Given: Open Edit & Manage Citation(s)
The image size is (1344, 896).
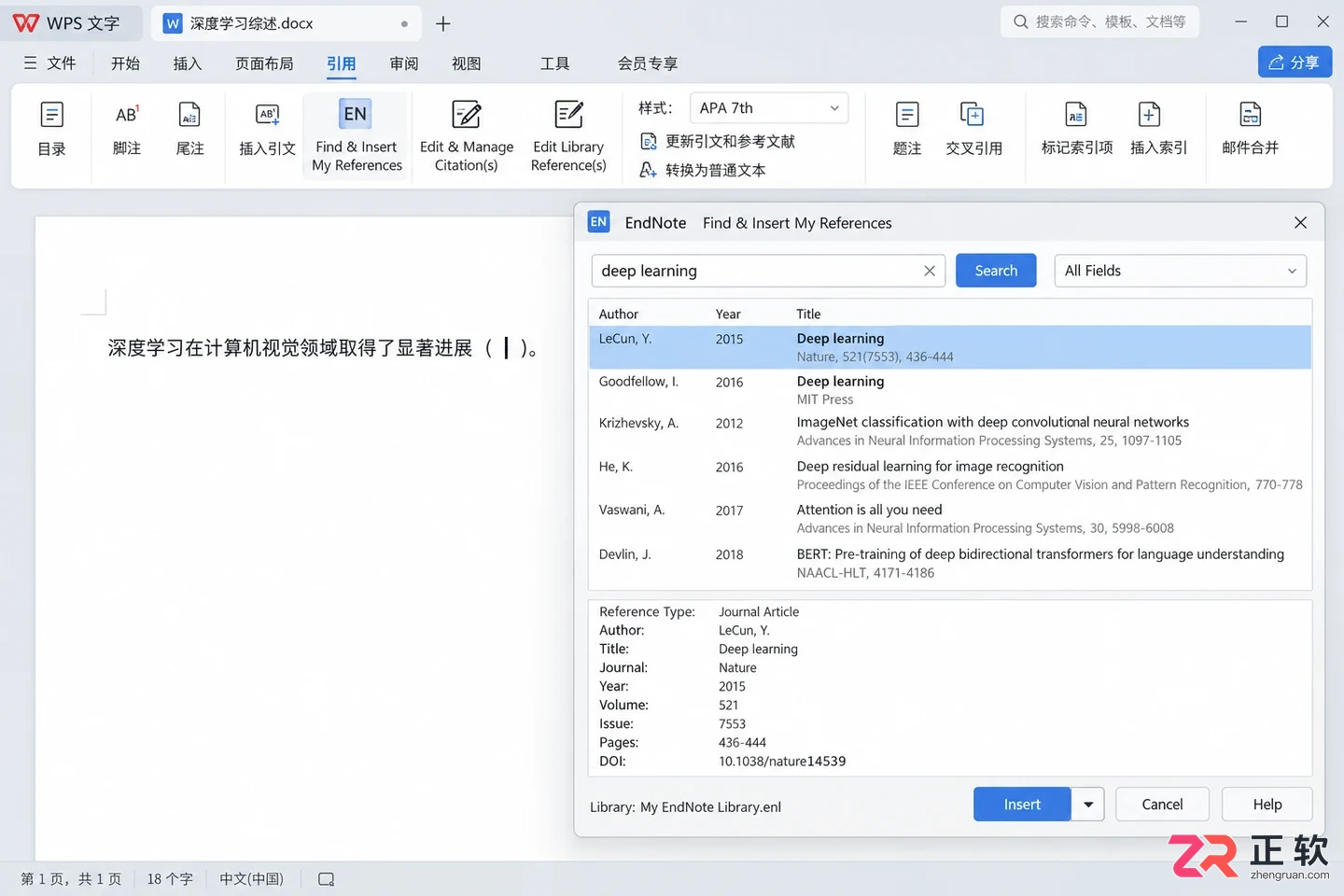Looking at the screenshot, I should [466, 136].
